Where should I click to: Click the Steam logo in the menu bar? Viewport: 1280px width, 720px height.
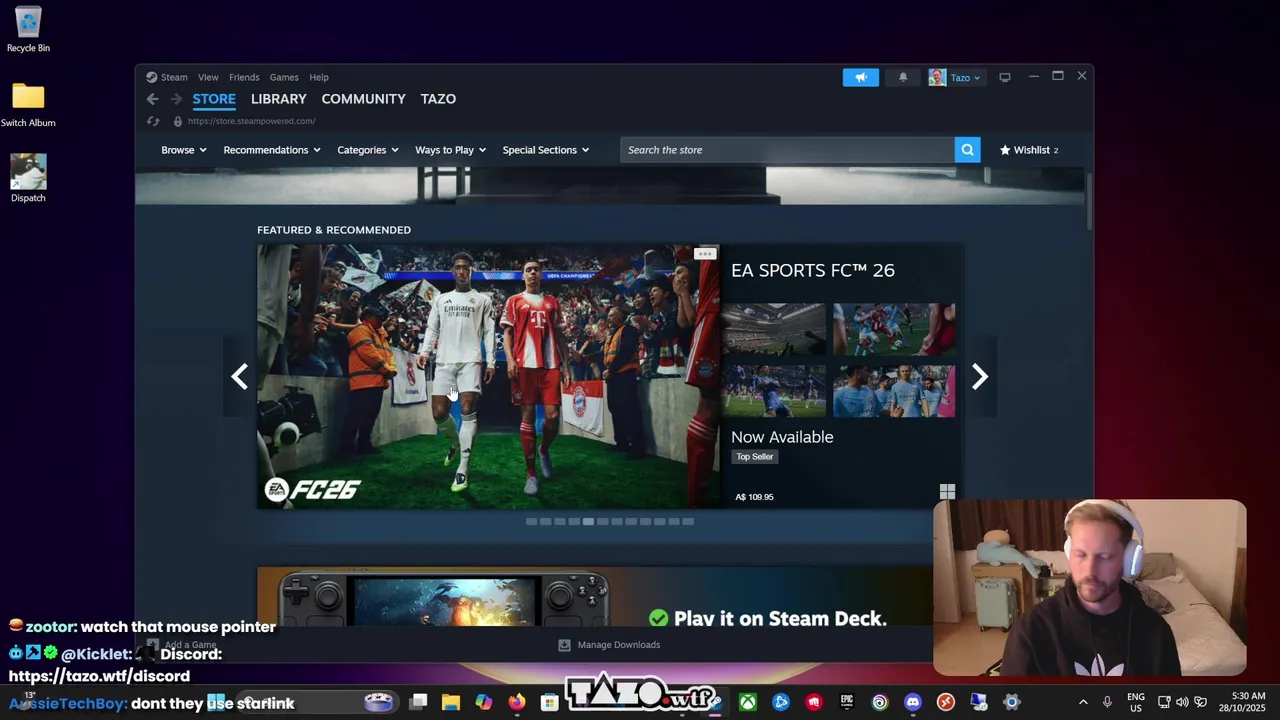coord(152,77)
